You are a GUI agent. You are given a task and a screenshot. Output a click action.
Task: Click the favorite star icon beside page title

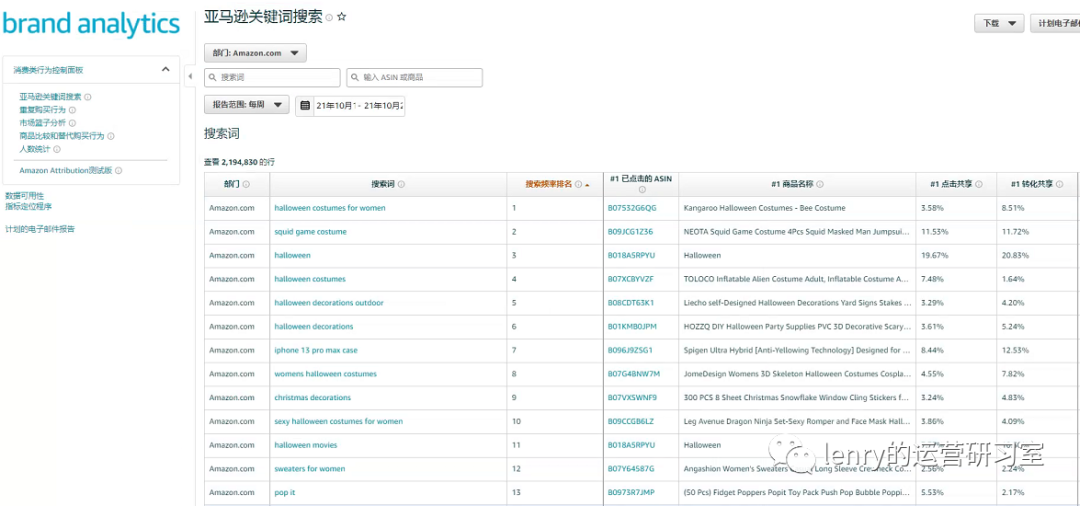(x=342, y=17)
